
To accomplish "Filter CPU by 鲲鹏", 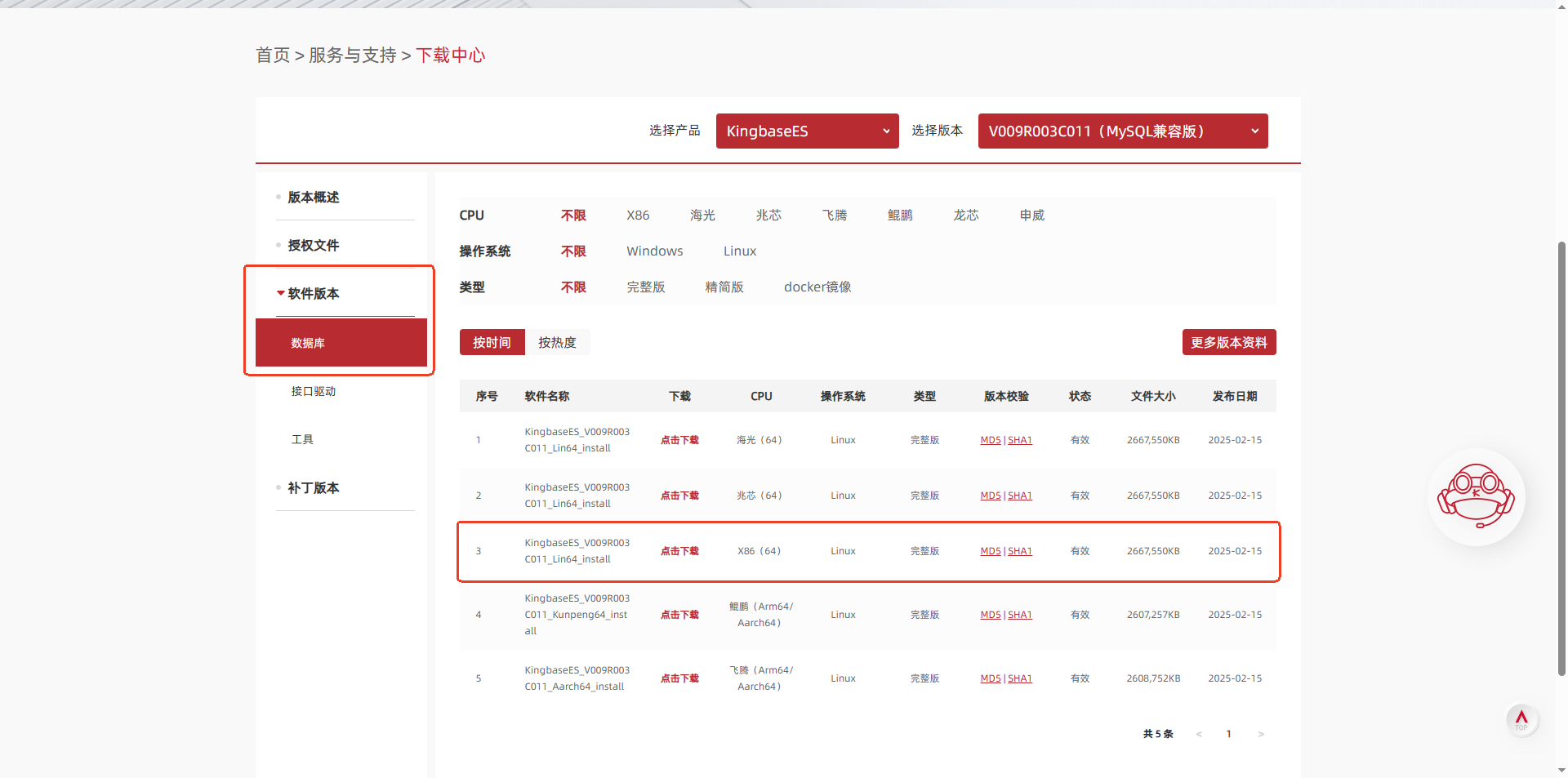I will [900, 216].
